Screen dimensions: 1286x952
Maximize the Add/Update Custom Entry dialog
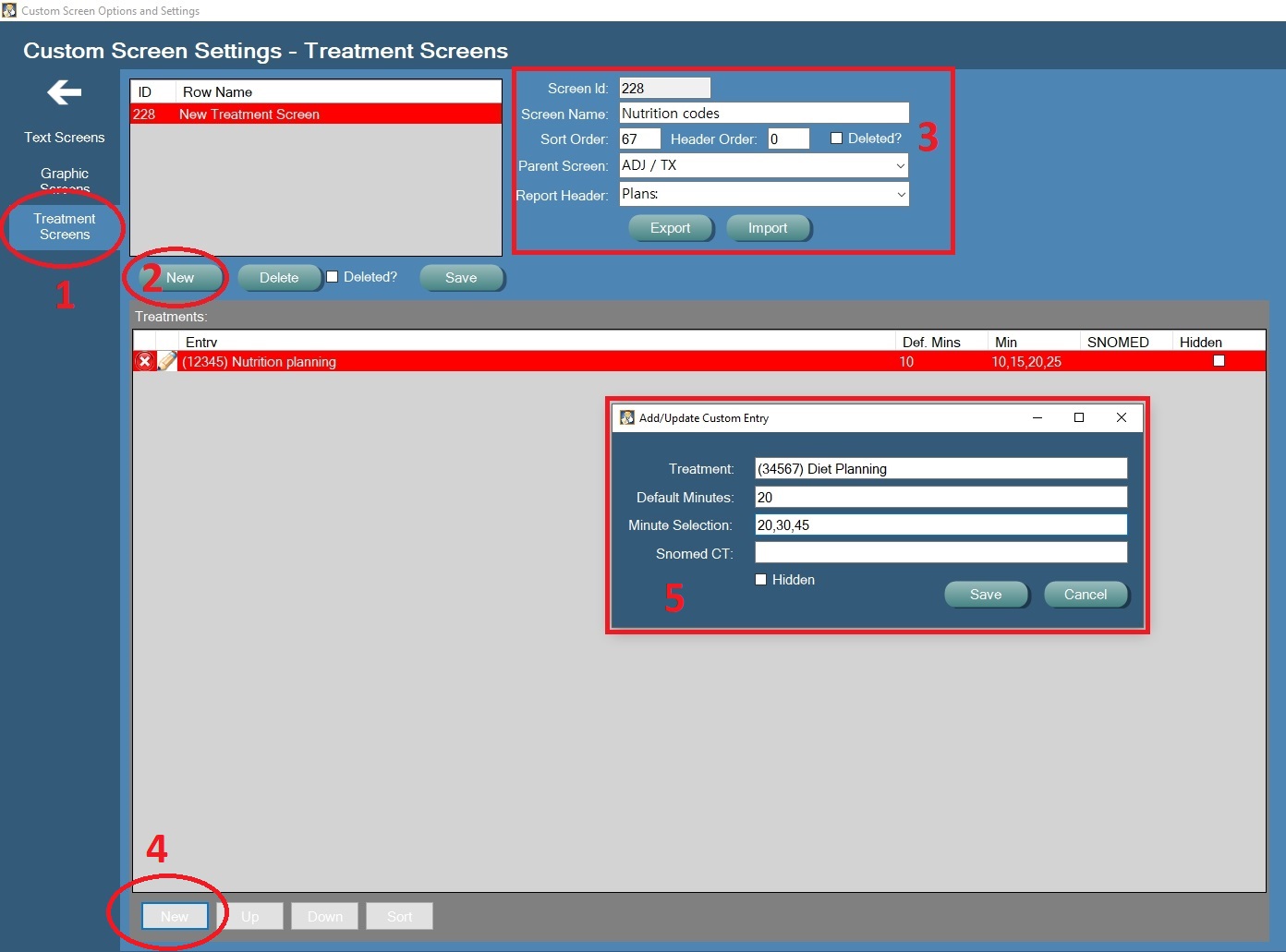pos(1078,417)
